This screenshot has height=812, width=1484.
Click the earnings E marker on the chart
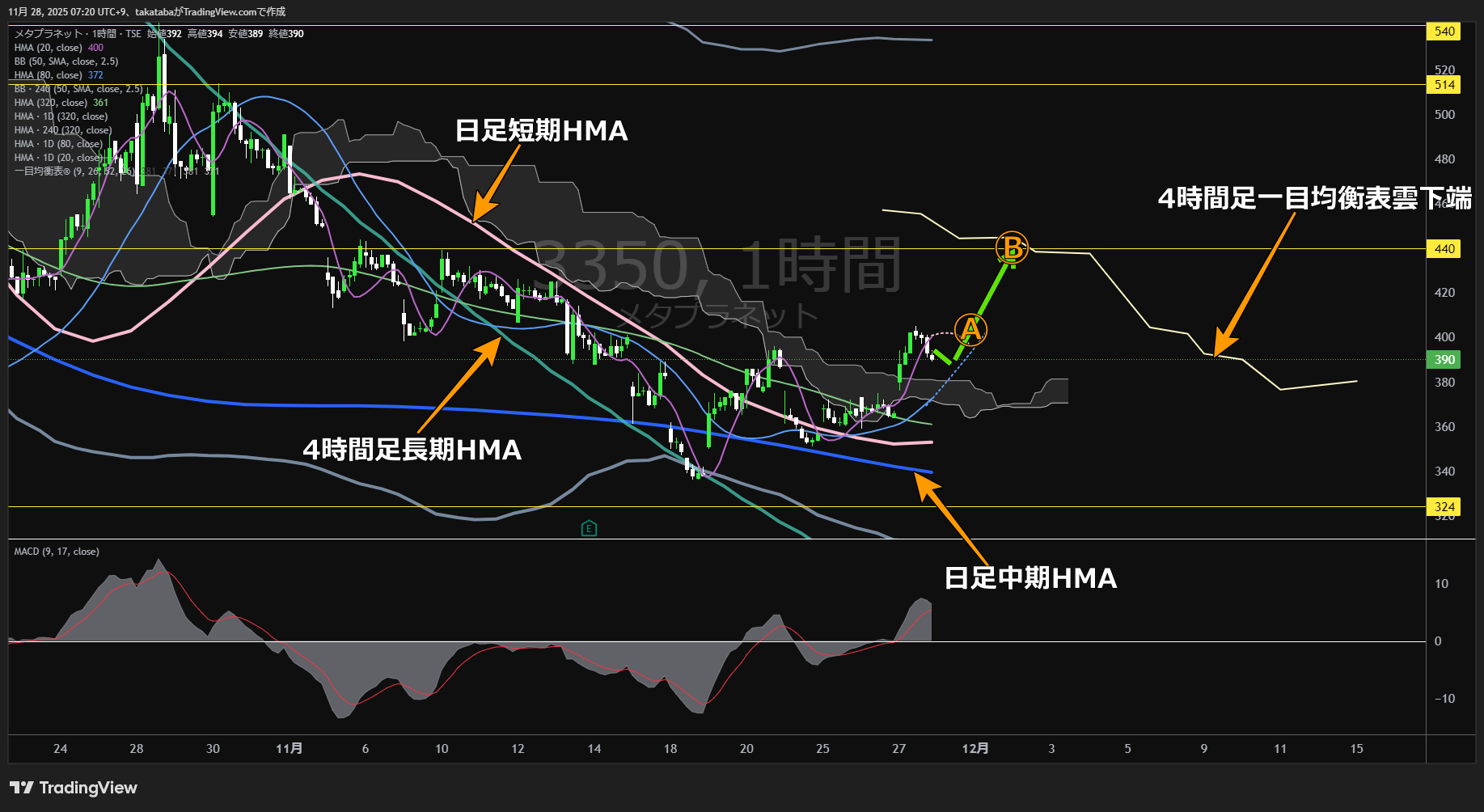click(x=589, y=529)
